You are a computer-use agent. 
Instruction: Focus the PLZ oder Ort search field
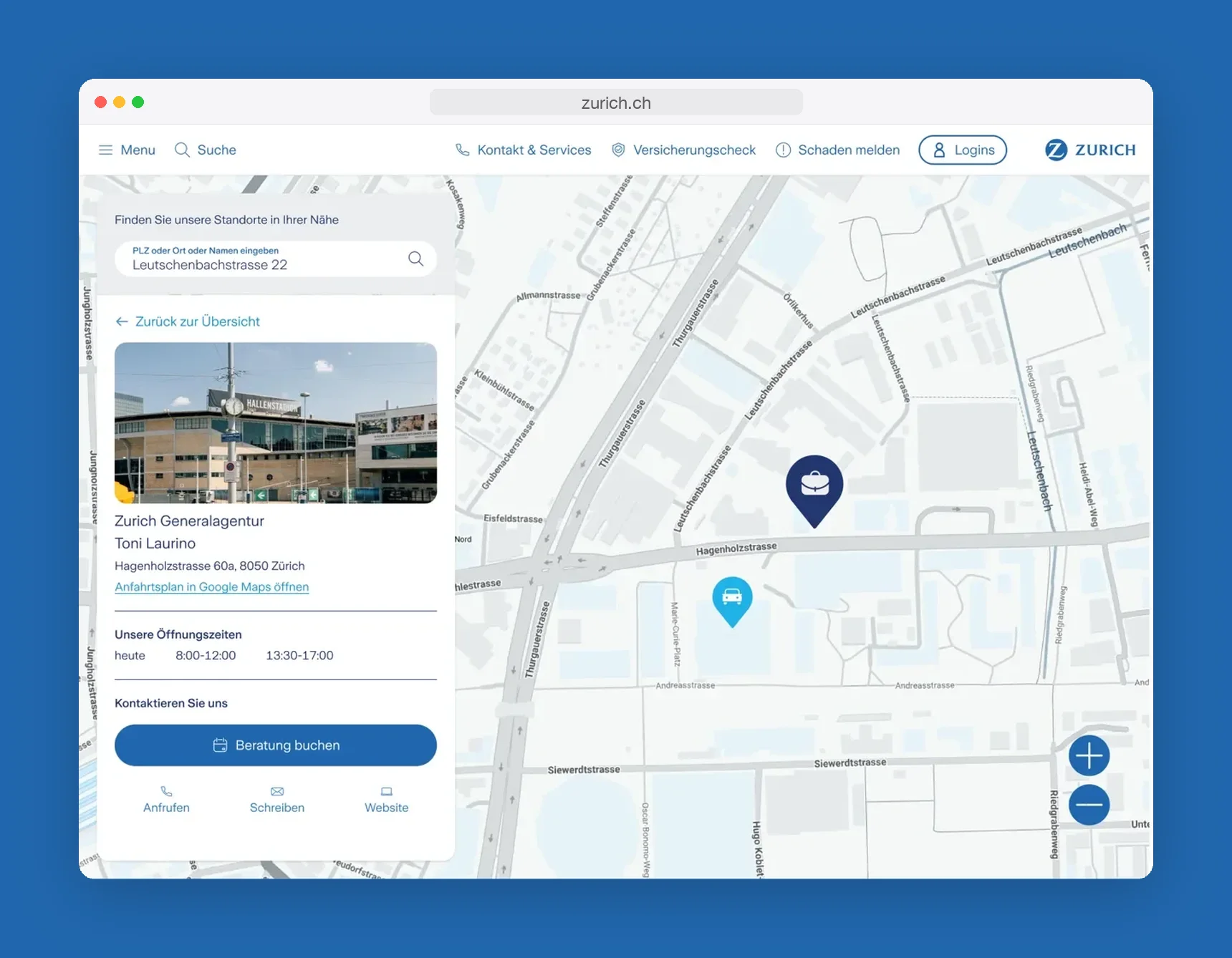click(276, 258)
